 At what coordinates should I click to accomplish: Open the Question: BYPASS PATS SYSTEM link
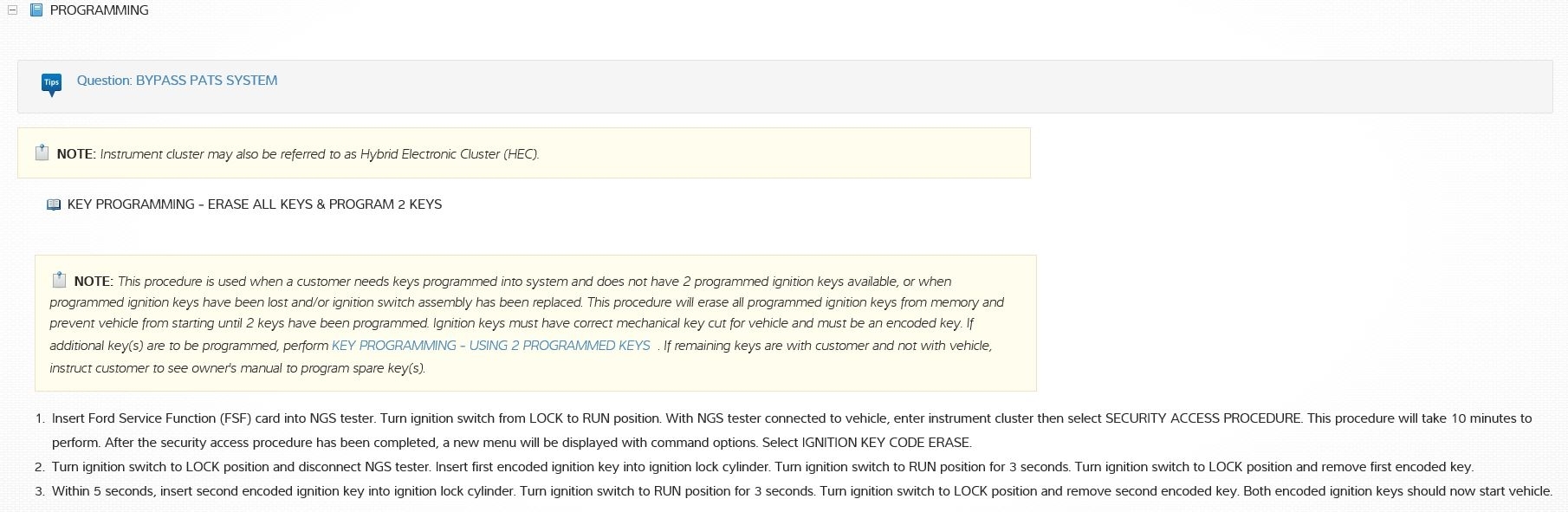coord(177,81)
